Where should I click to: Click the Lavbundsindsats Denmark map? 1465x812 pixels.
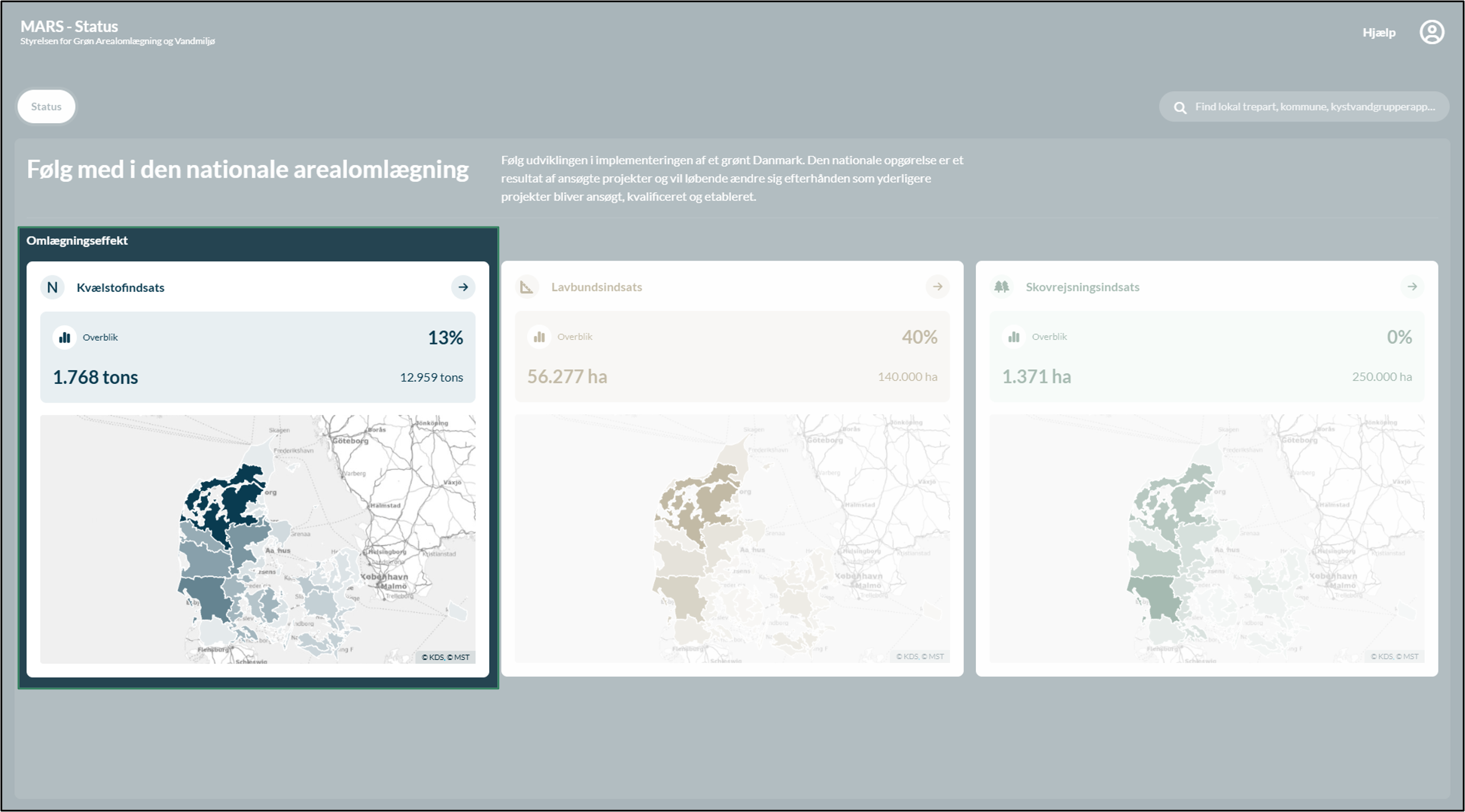click(732, 538)
